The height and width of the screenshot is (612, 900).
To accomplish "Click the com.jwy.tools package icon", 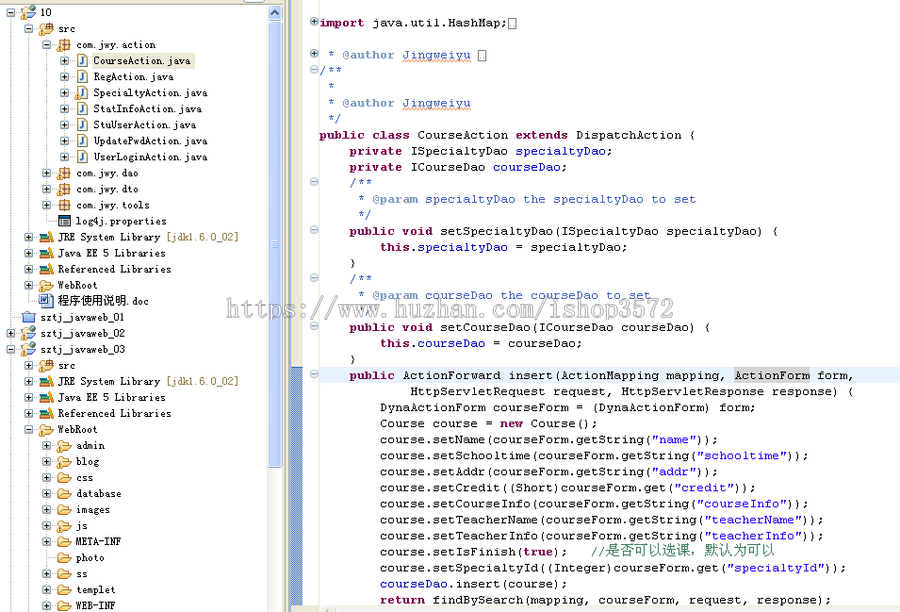I will 64,205.
